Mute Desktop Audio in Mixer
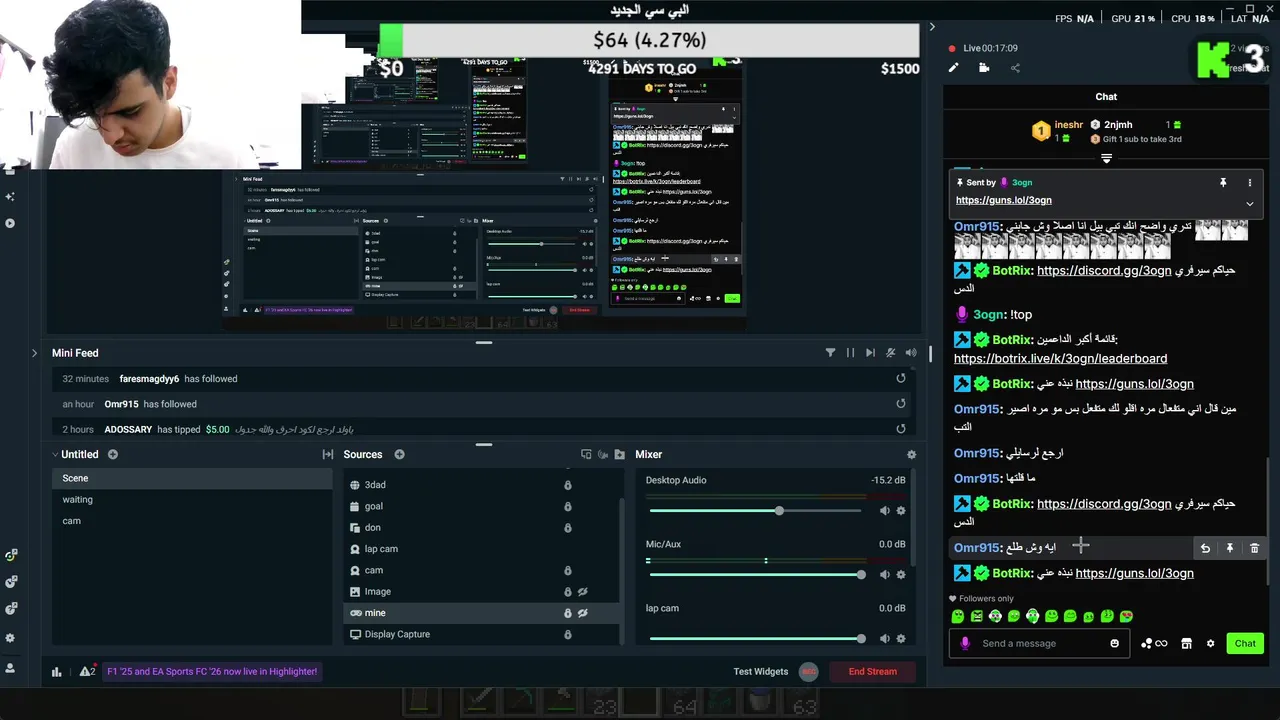 pos(884,511)
